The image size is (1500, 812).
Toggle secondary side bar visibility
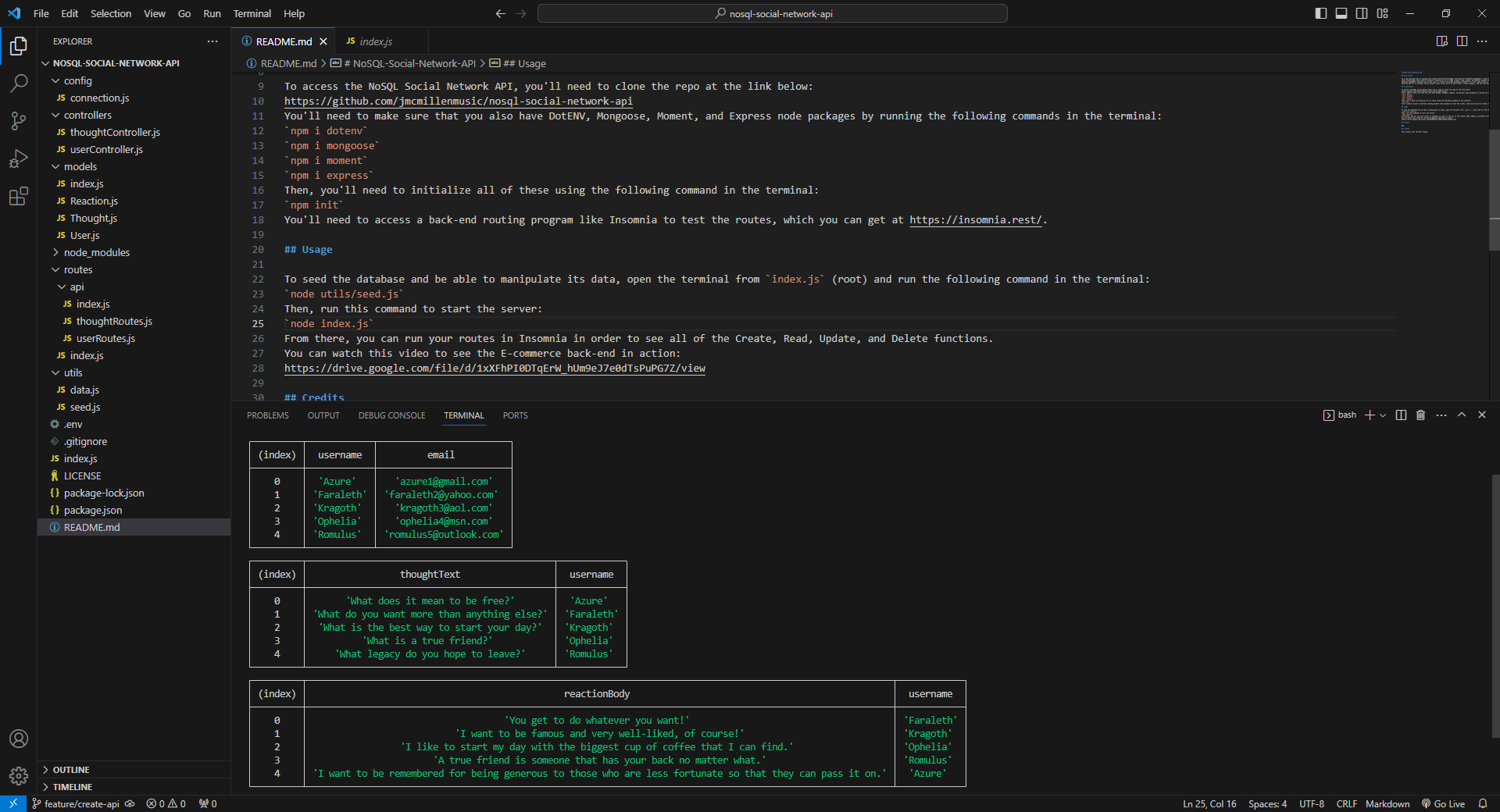[x=1362, y=13]
